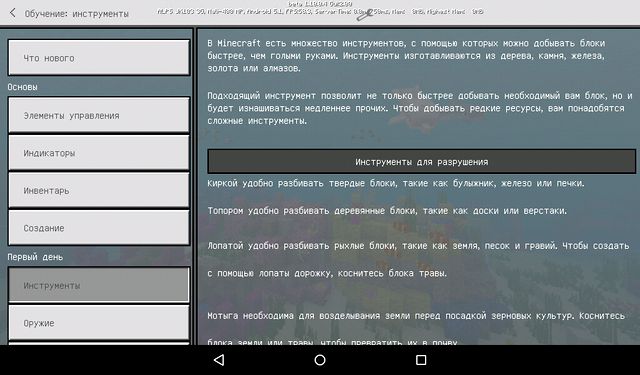Click the line starting 'Топором удобно разбивать'
Viewport: 640px width, 375px height.
click(x=387, y=211)
